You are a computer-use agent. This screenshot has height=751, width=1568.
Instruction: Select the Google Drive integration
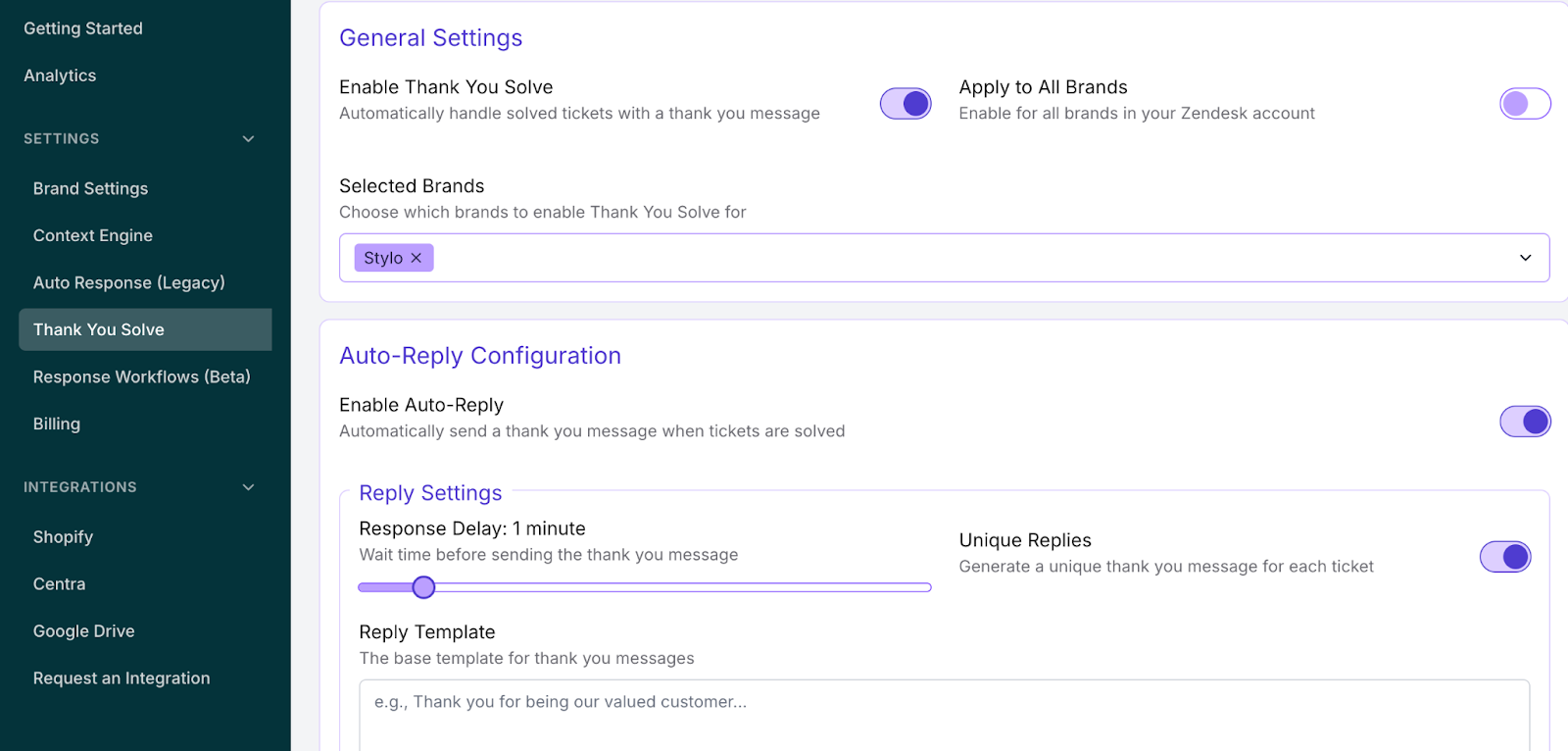[x=84, y=631]
